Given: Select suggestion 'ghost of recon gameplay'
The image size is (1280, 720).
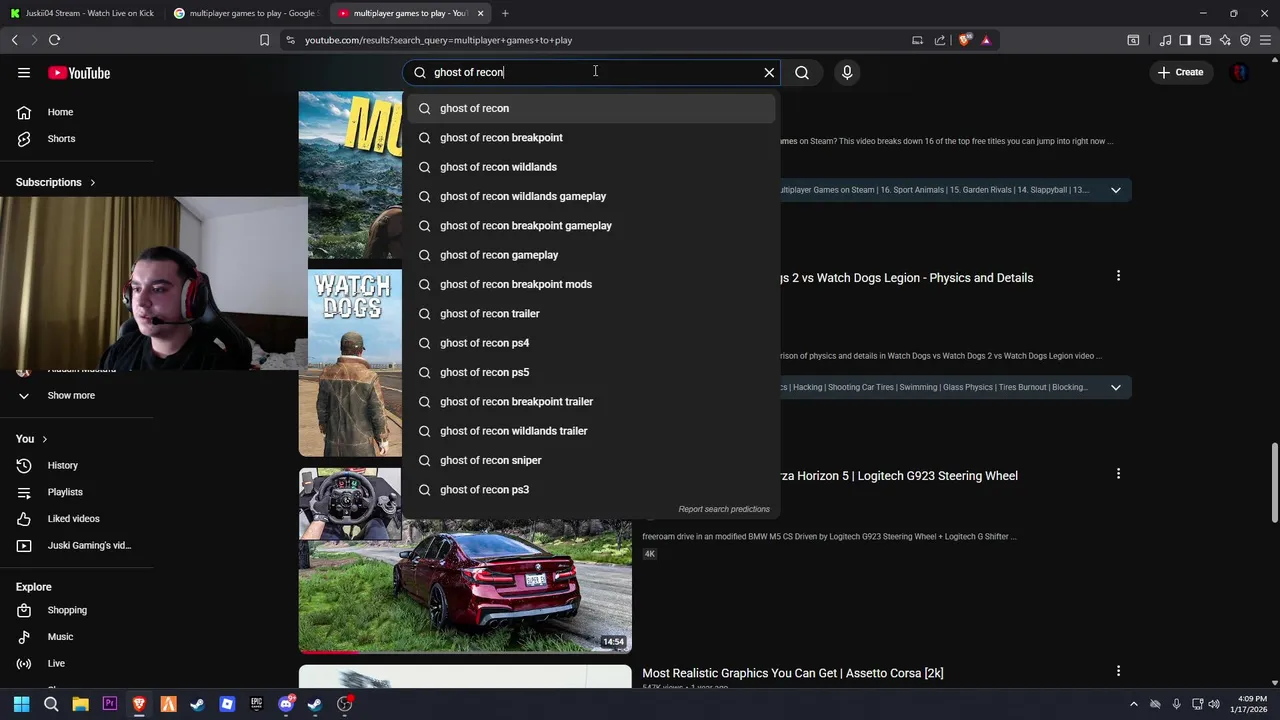Looking at the screenshot, I should click(590, 255).
